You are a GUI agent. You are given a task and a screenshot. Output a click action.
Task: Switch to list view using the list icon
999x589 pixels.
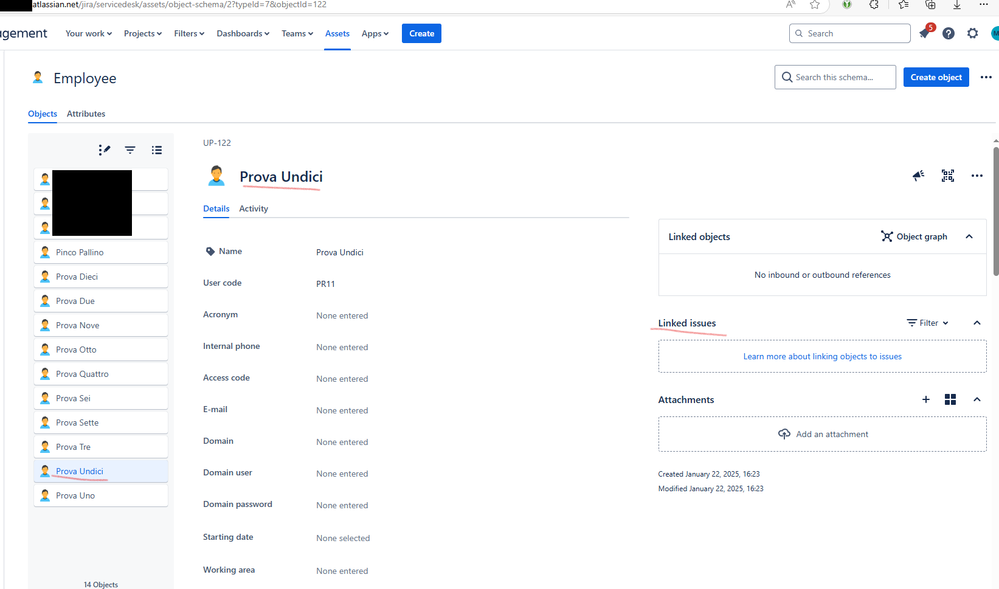coord(157,150)
